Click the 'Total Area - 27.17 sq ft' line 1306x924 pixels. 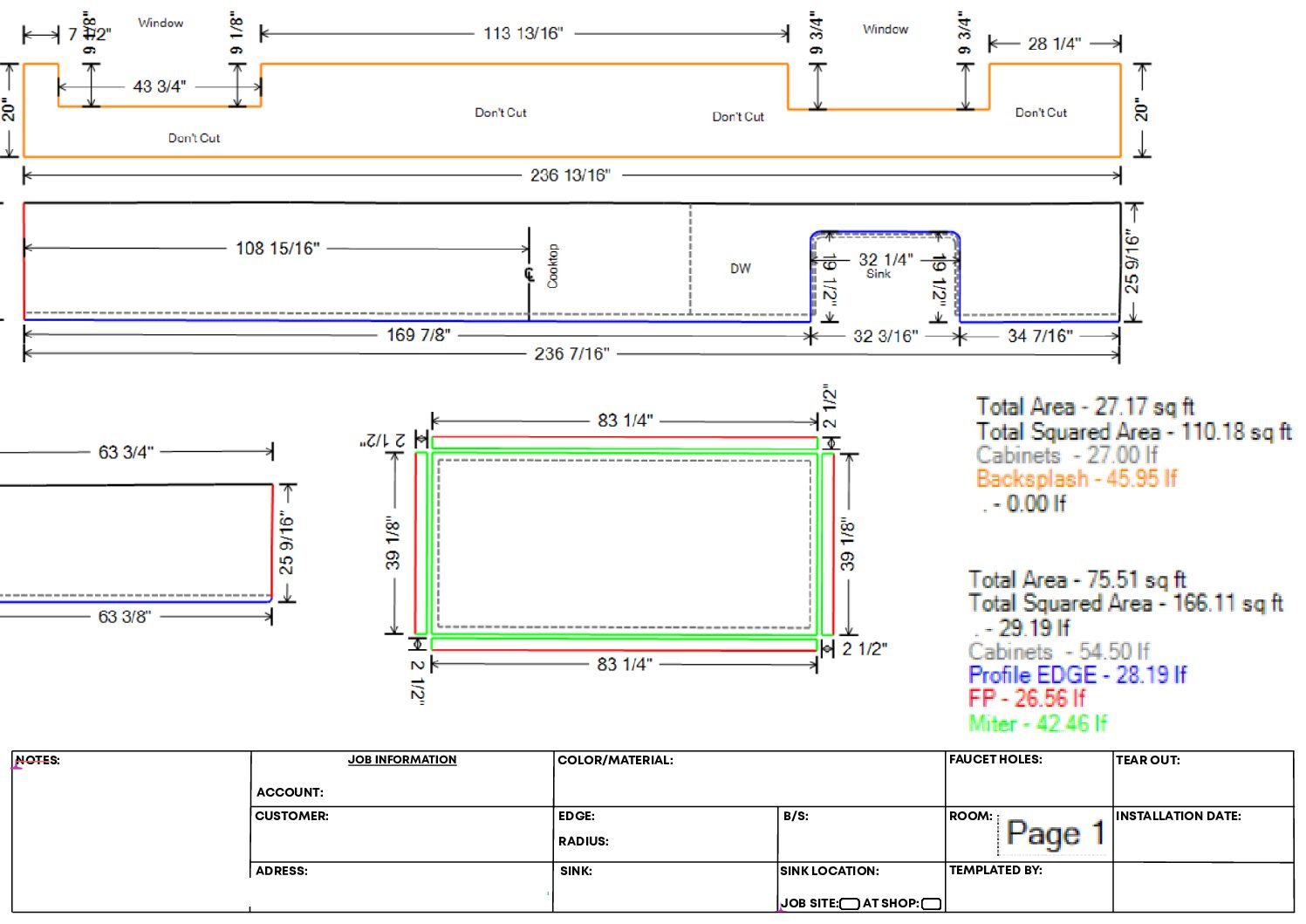coord(1085,407)
